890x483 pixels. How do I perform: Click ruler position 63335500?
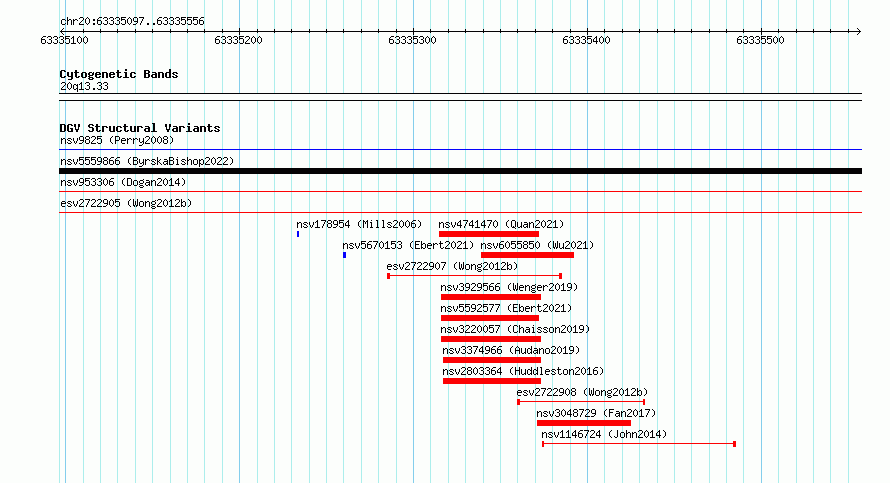click(760, 40)
